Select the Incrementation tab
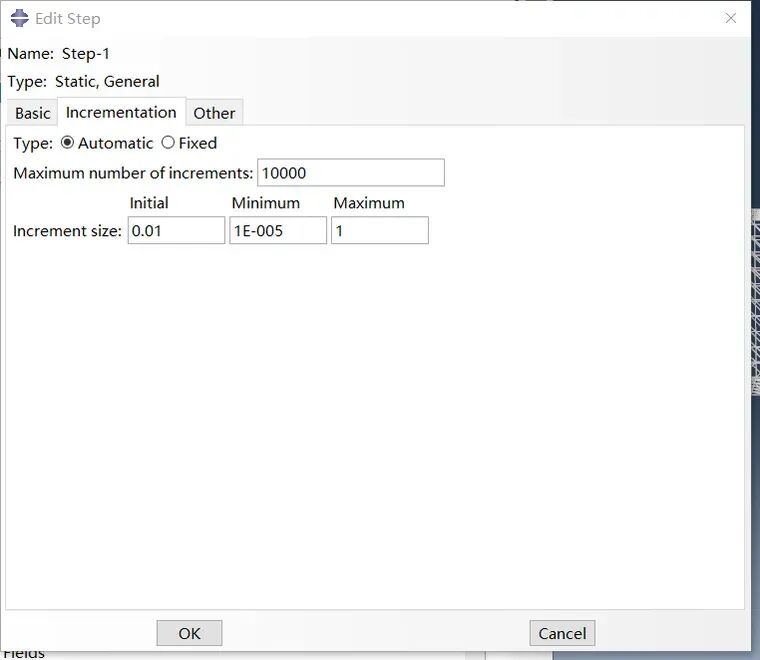Screen dimensions: 760x660 [x=121, y=112]
